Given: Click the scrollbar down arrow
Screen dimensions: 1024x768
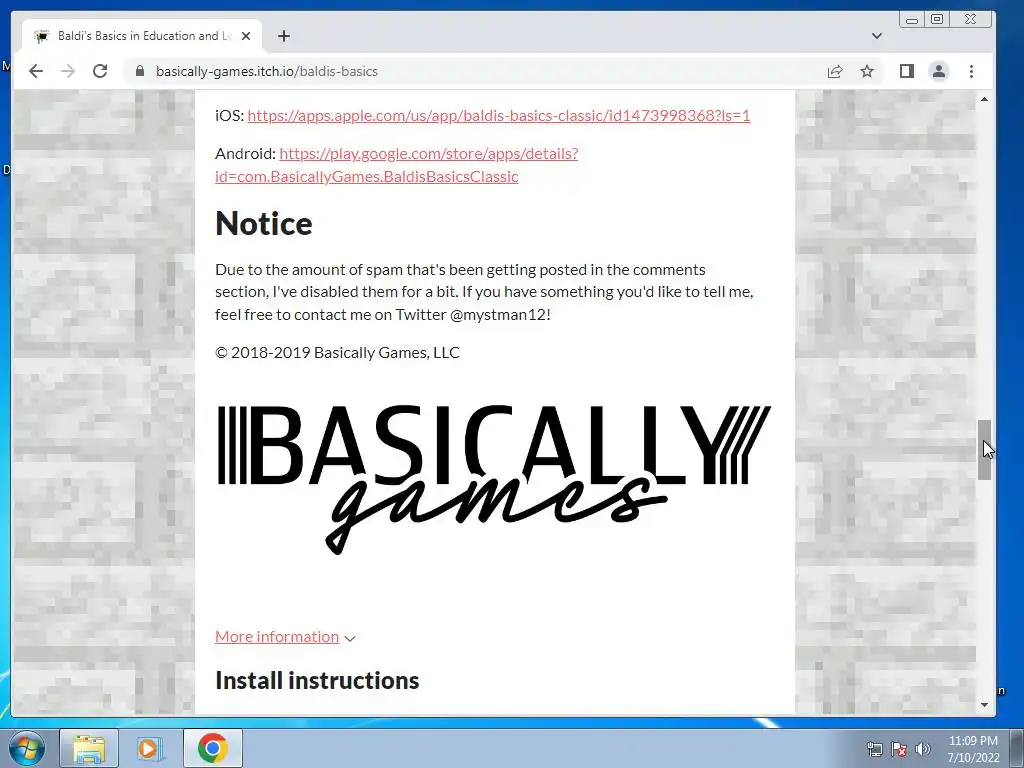Looking at the screenshot, I should tap(984, 705).
